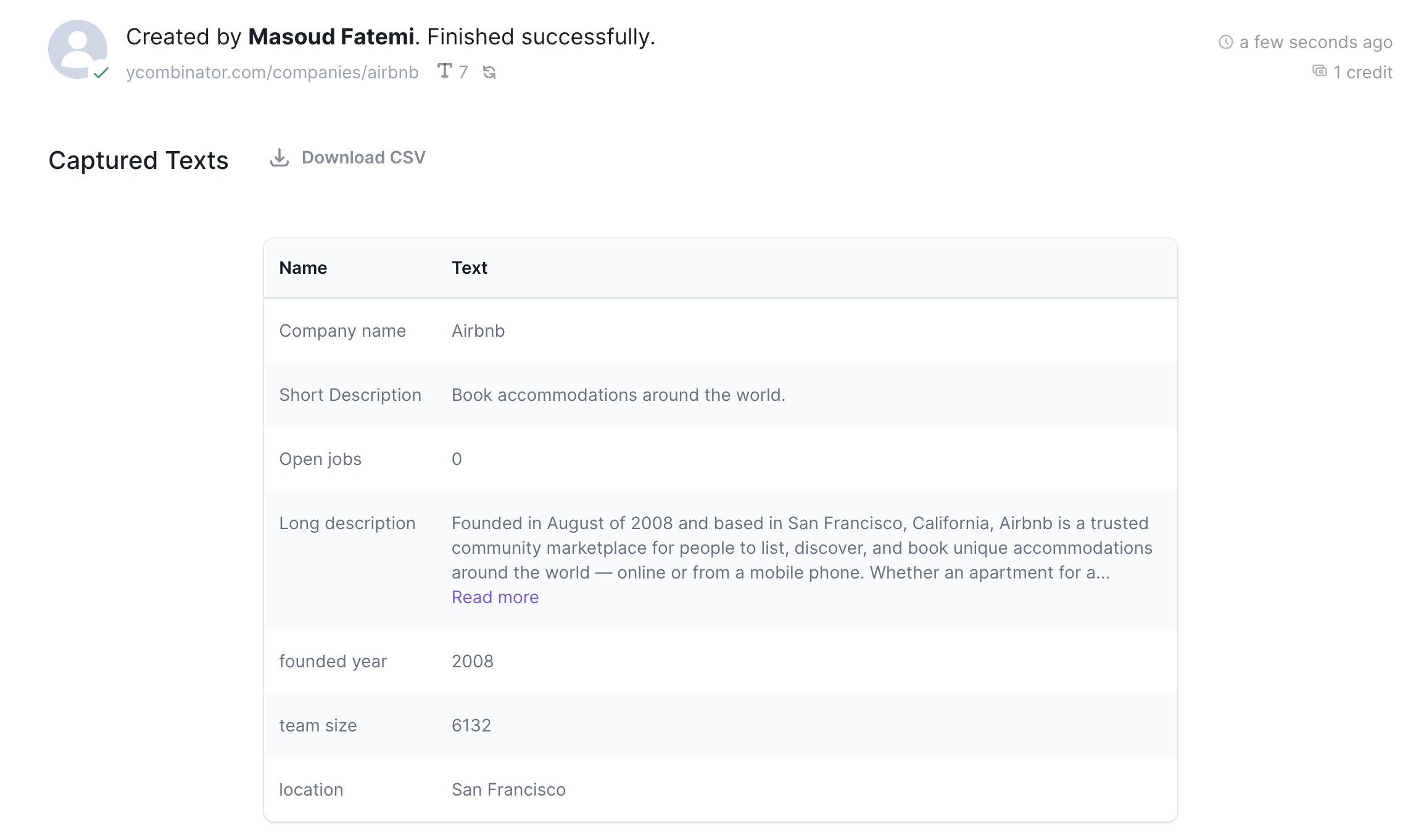Click the Name column header
The height and width of the screenshot is (840, 1408).
303,268
